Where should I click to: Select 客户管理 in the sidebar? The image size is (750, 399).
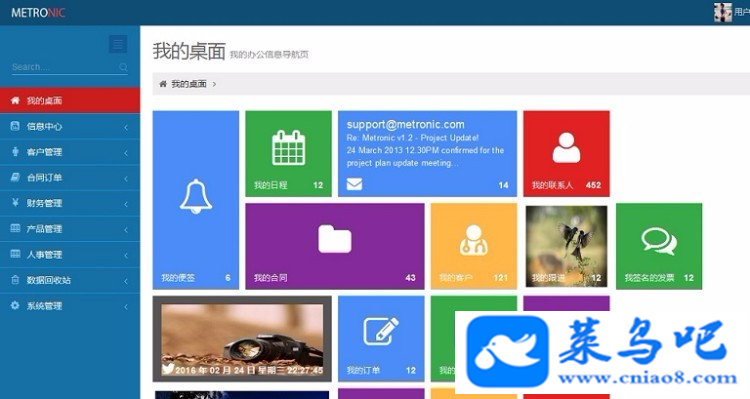pos(70,152)
